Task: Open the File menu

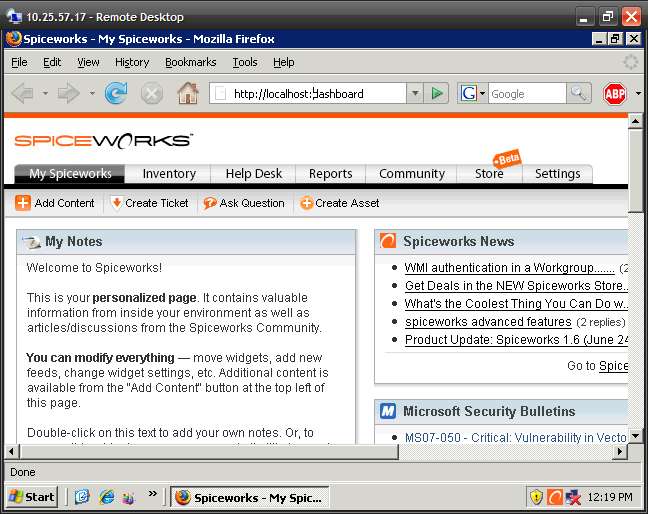Action: pos(19,62)
